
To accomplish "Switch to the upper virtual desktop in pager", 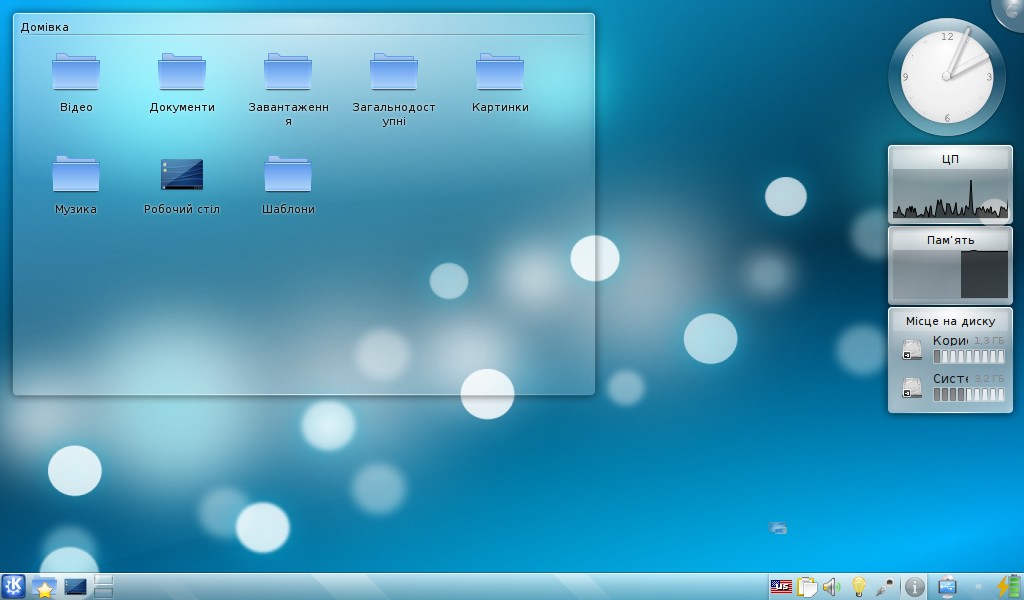I will (x=103, y=580).
